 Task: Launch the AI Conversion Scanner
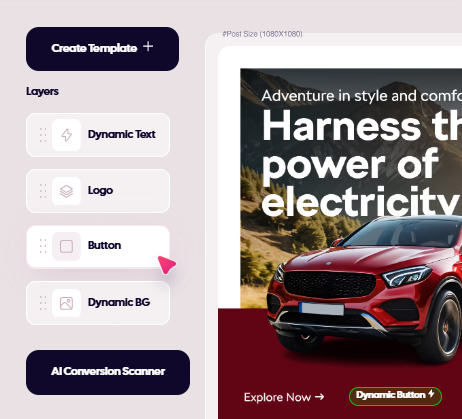click(108, 372)
